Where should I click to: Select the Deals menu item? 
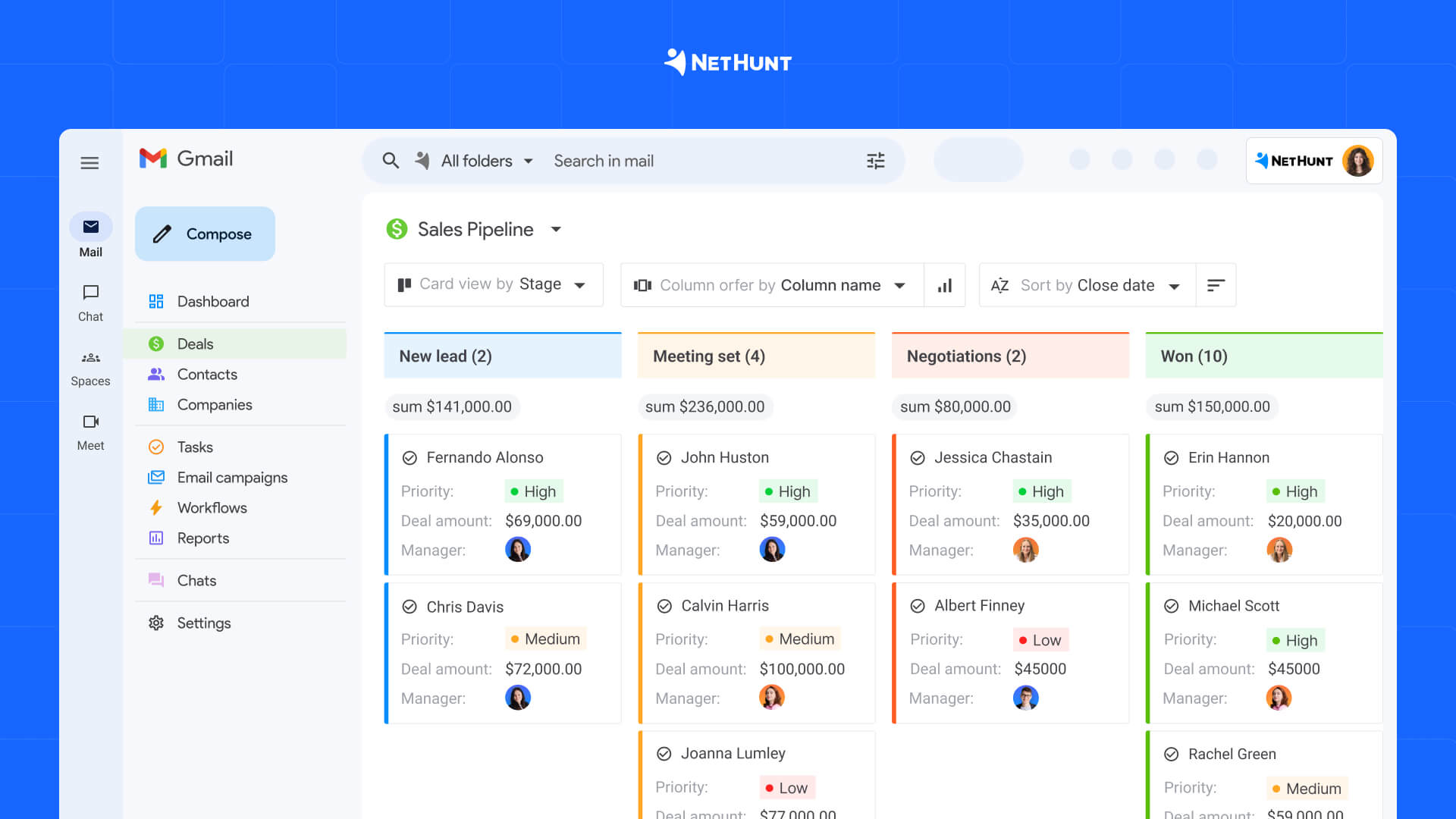[194, 343]
